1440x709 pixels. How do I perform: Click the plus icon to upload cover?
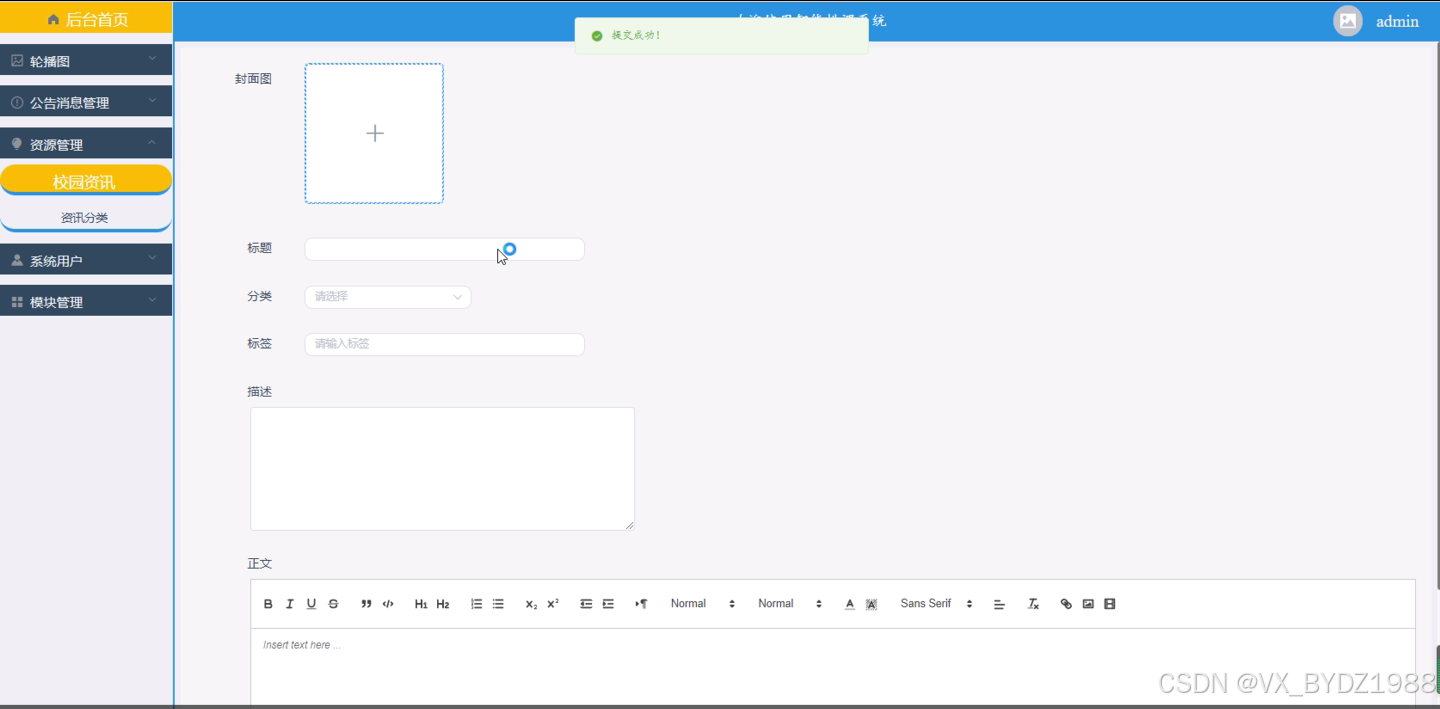pos(375,133)
